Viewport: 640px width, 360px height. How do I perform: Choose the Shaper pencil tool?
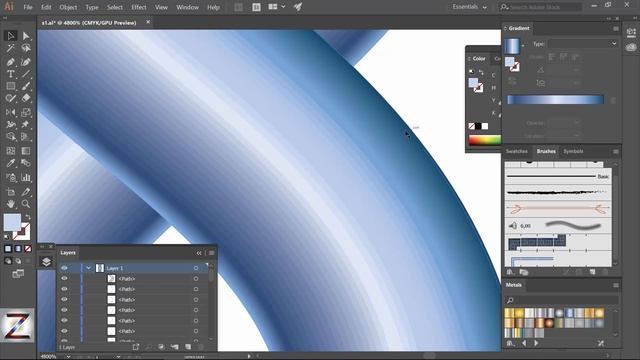(11, 98)
